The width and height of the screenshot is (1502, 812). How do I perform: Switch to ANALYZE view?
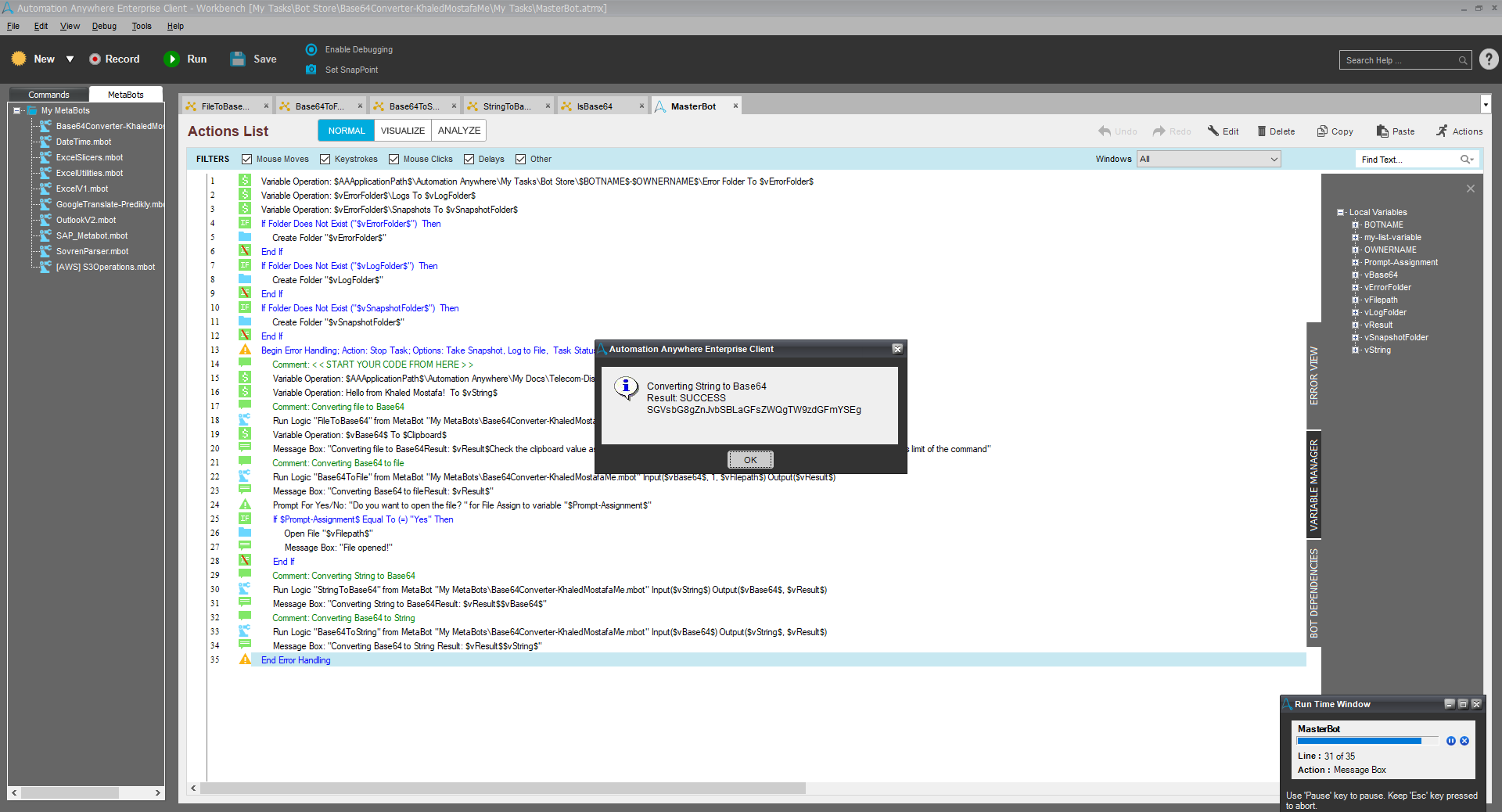tap(459, 131)
